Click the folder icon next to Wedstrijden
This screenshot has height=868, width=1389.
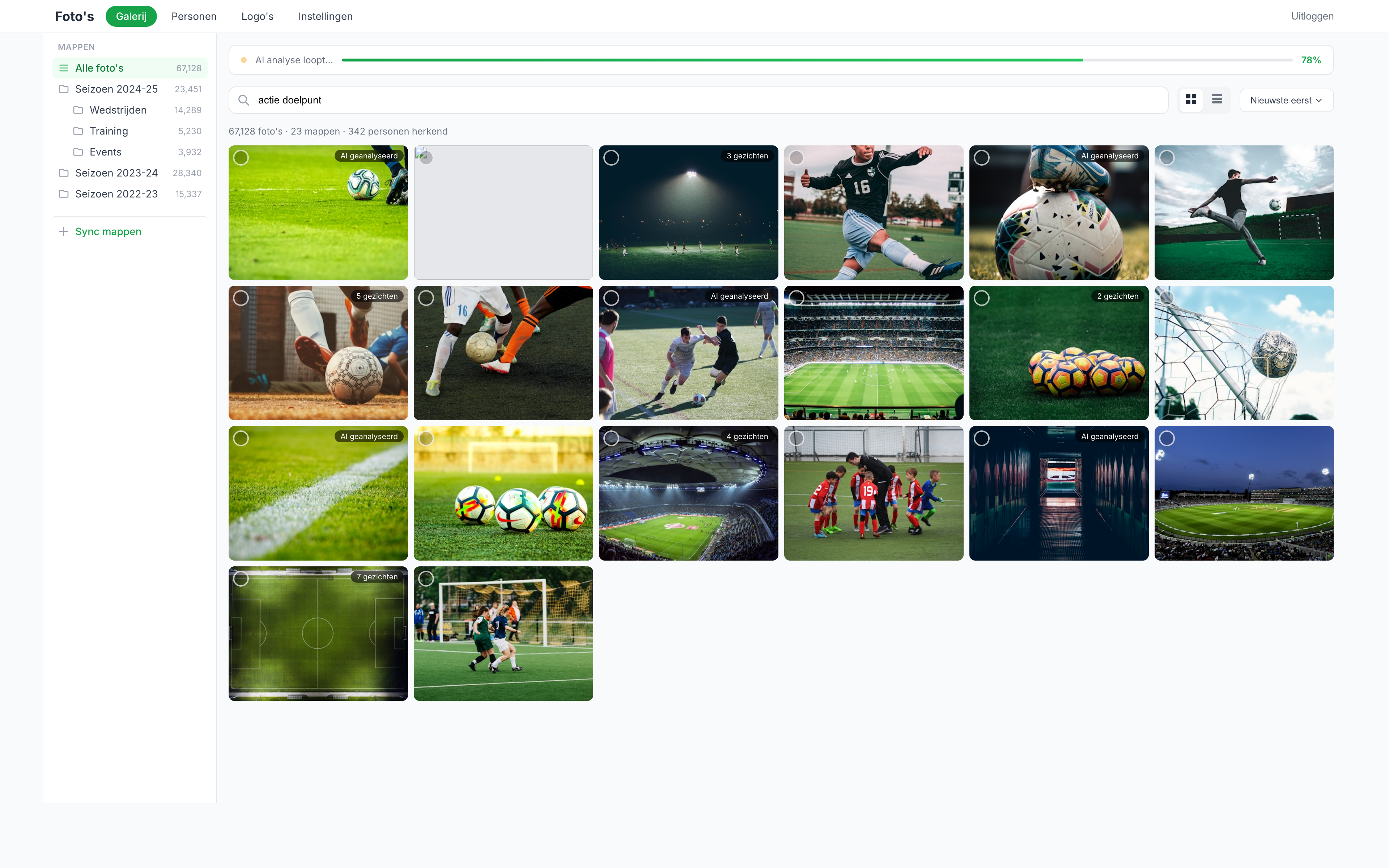click(78, 110)
